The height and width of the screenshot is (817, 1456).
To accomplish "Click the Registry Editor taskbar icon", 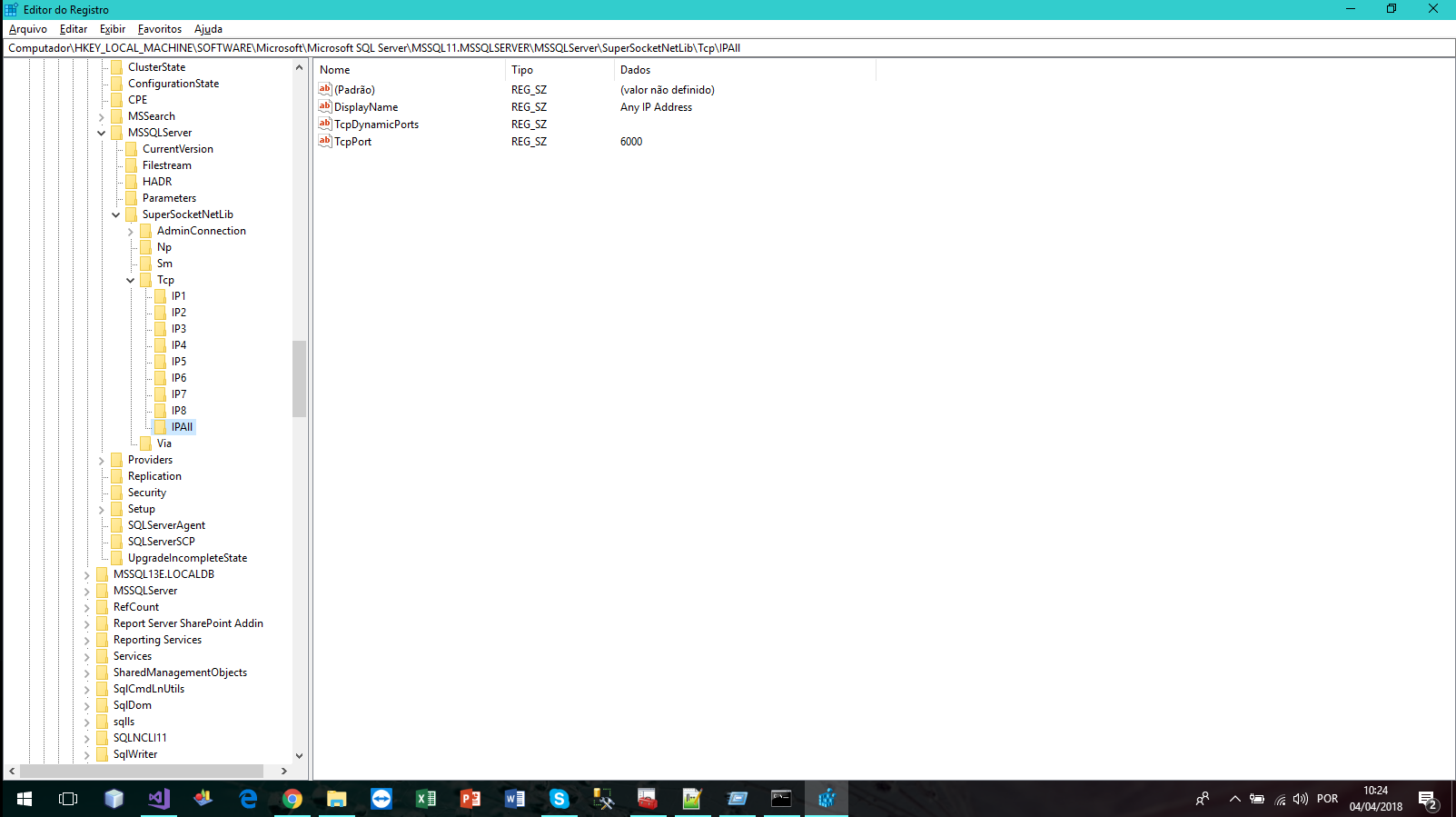I will pos(826,799).
